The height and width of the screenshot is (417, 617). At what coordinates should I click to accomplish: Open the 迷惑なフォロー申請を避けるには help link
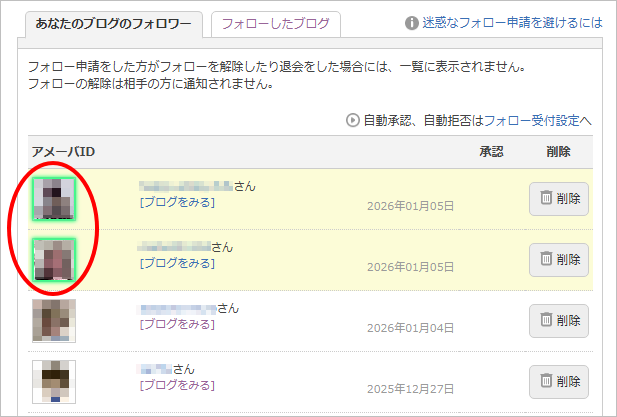(x=512, y=22)
